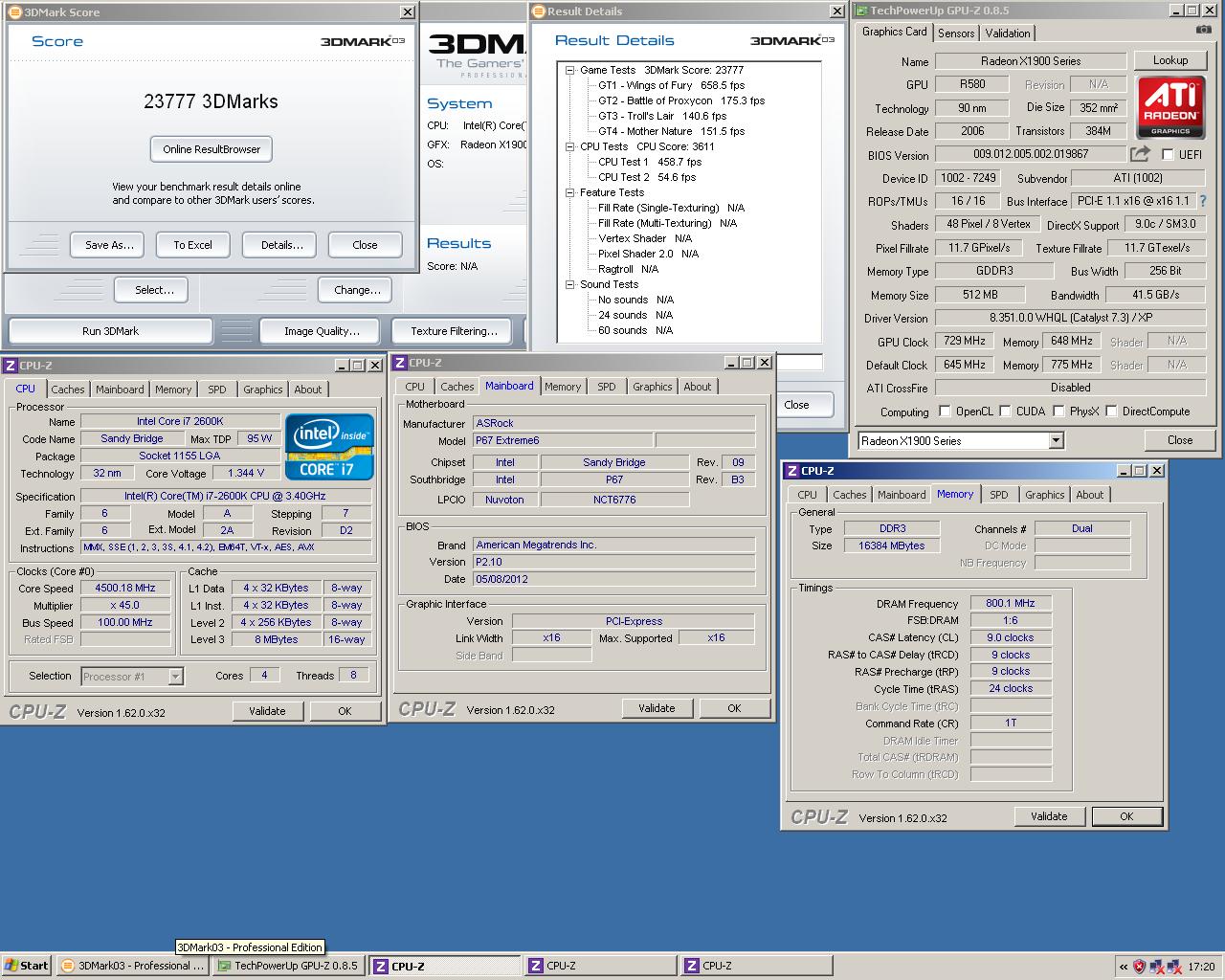Click the GPU-Z screenshot camera icon
Viewport: 1225px width, 980px height.
(x=1203, y=31)
